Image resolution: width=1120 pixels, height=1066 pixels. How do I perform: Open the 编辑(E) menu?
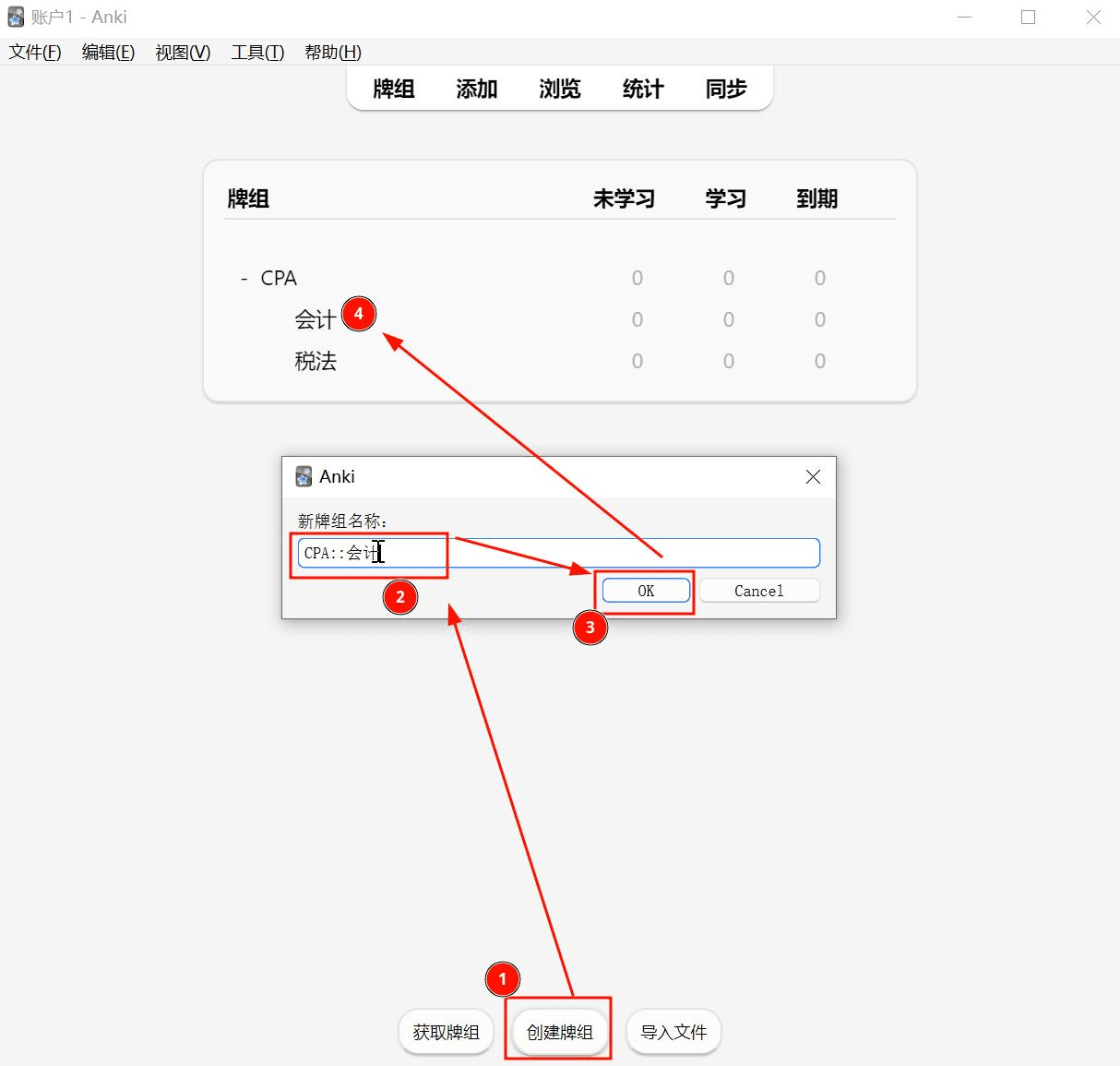click(x=108, y=53)
